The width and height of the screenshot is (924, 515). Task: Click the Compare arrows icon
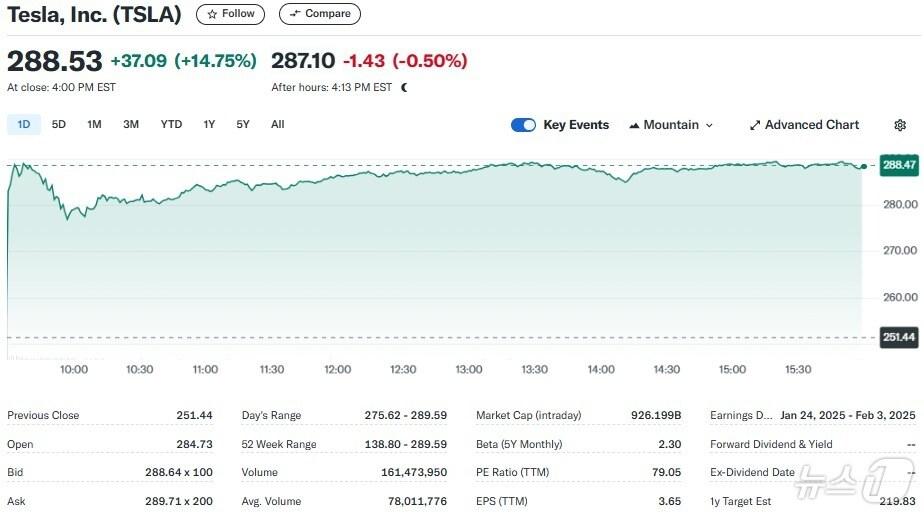coord(295,14)
